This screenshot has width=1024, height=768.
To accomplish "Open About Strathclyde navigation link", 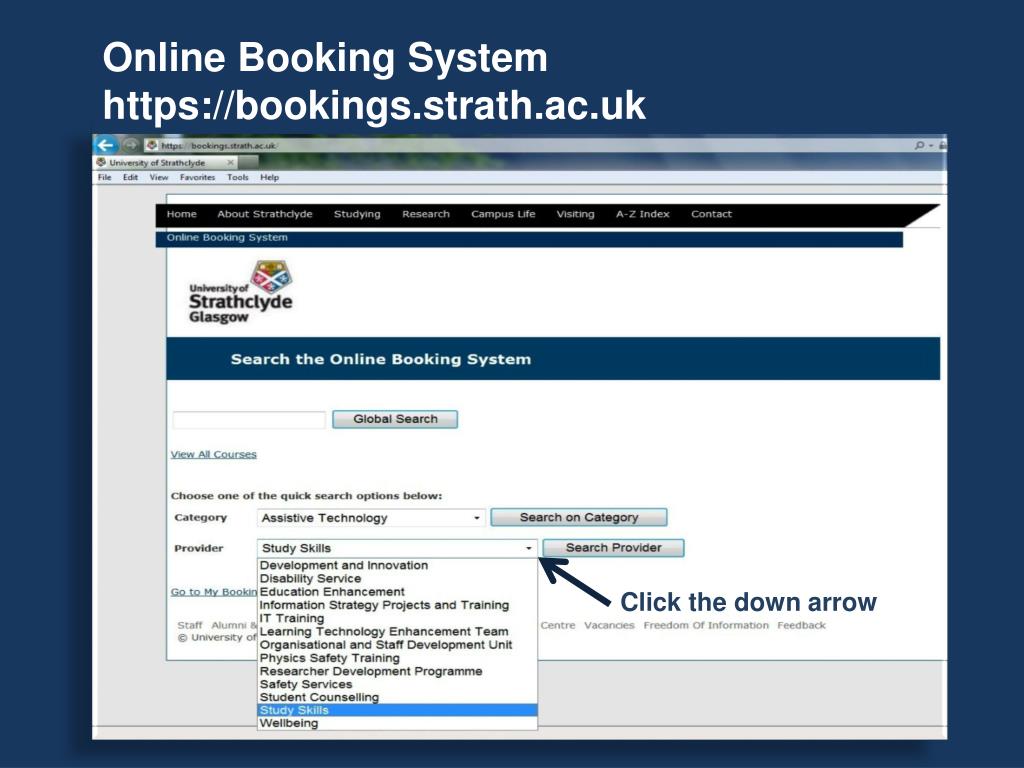I will click(264, 214).
